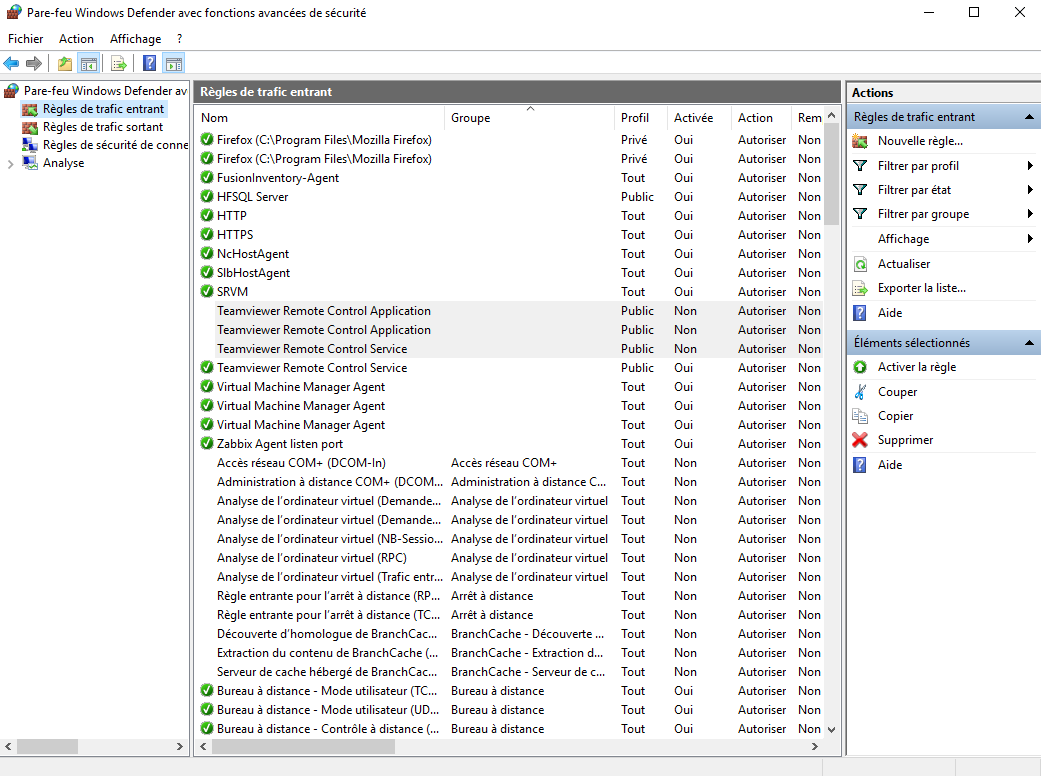Open the Affichage submenu arrow in Actions
This screenshot has height=776, width=1041.
tap(1030, 238)
